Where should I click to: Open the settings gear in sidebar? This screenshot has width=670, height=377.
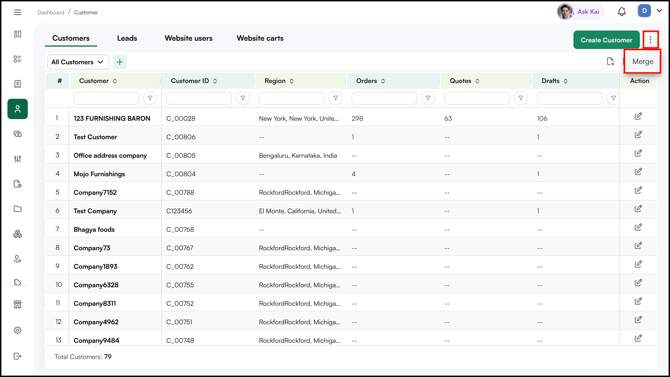18,330
